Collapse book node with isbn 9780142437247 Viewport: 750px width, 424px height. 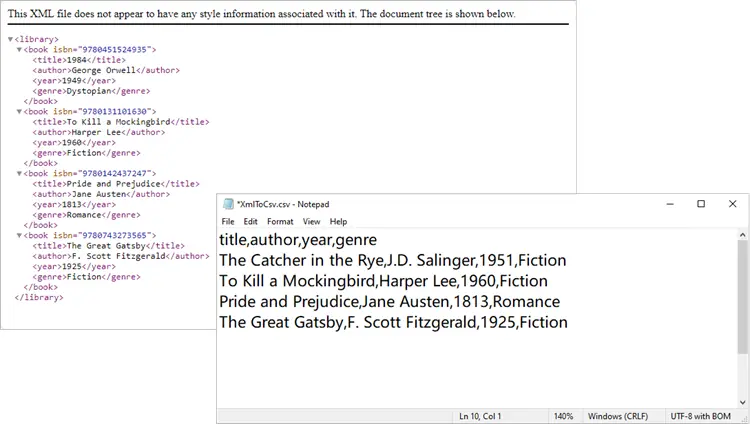tap(19, 173)
